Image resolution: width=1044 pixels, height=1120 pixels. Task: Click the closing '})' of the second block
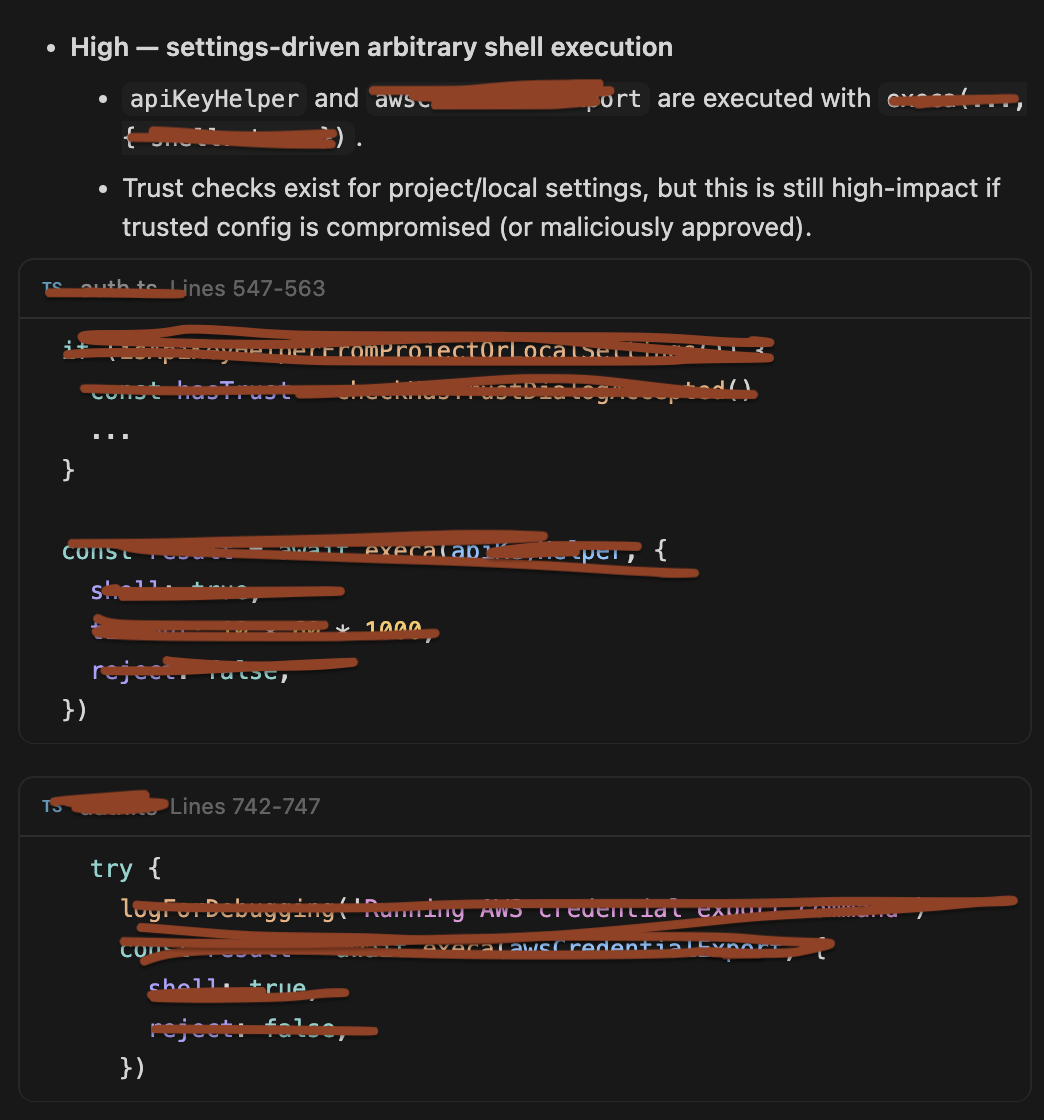[132, 1067]
